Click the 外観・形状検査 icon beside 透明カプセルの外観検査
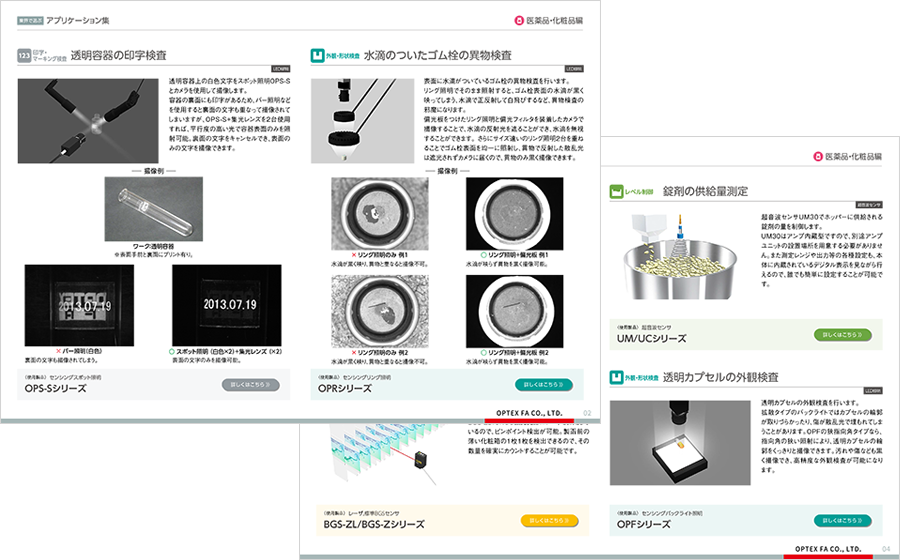This screenshot has height=560, width=900. (617, 379)
